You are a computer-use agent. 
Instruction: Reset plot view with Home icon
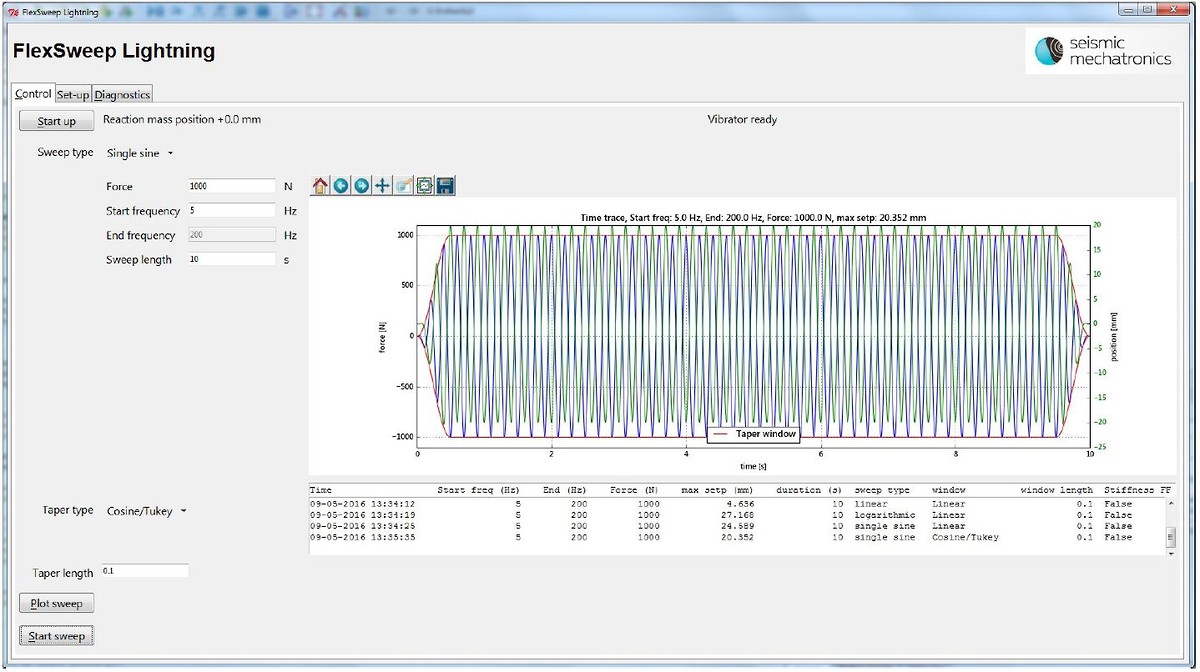(320, 186)
